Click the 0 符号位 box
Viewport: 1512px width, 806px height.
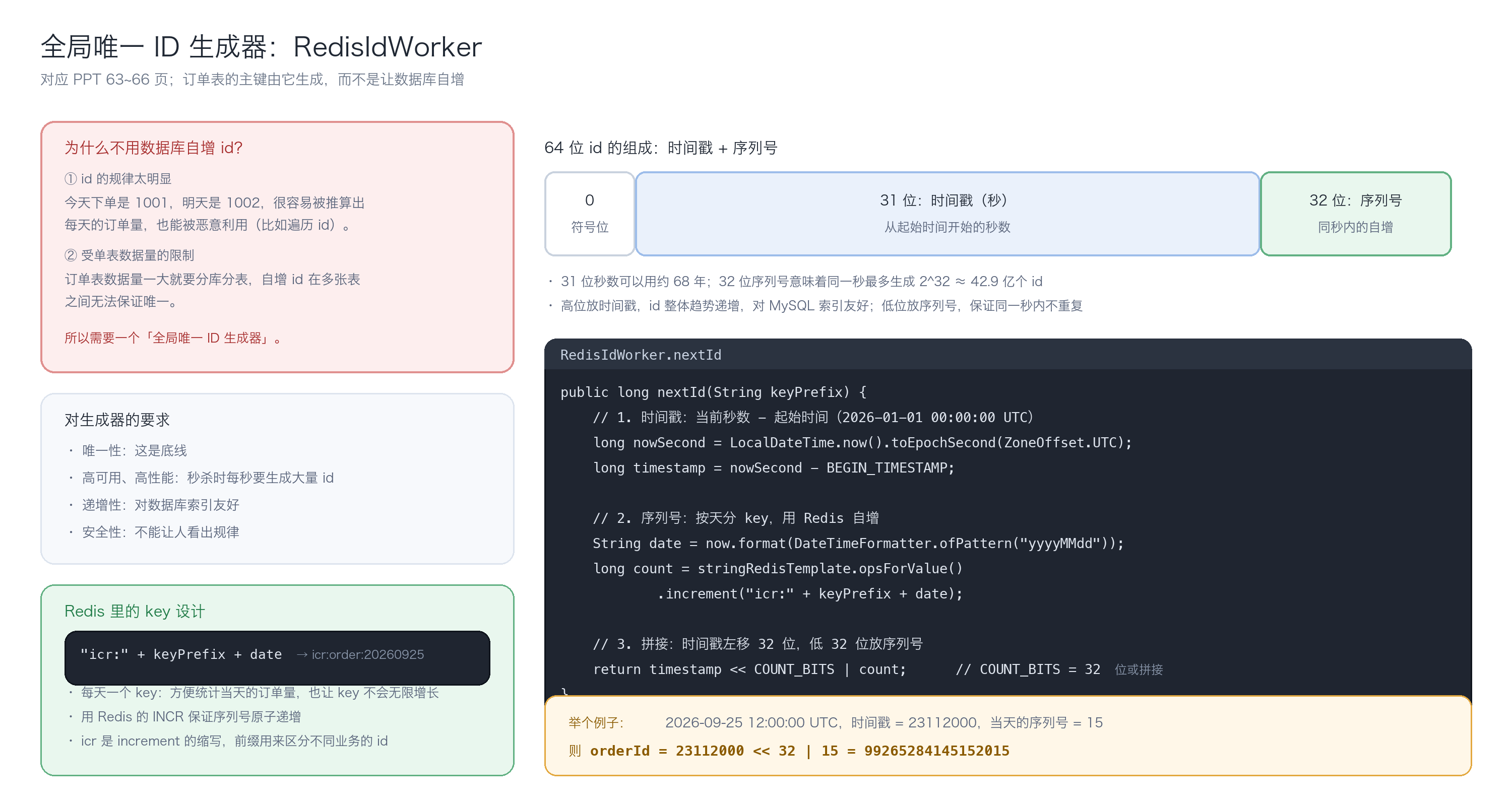pyautogui.click(x=589, y=214)
